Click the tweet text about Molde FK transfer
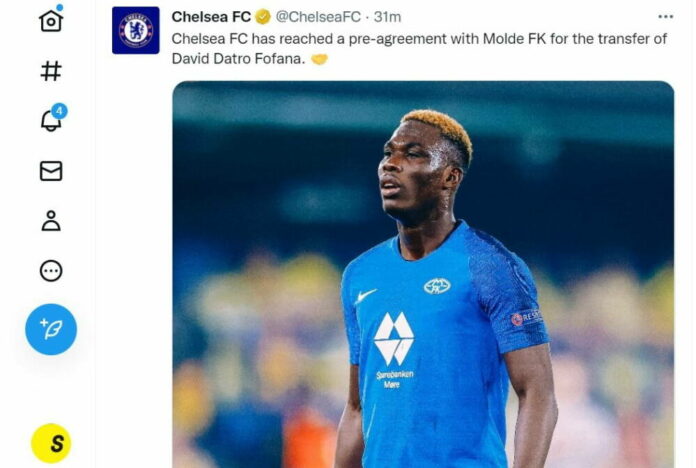 click(x=419, y=48)
